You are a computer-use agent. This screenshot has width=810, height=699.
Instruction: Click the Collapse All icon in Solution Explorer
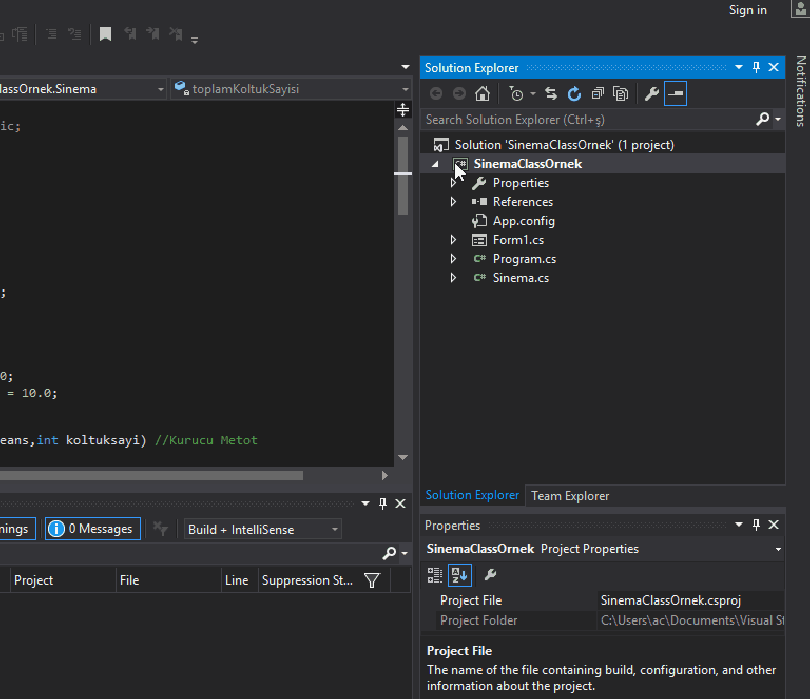point(598,94)
